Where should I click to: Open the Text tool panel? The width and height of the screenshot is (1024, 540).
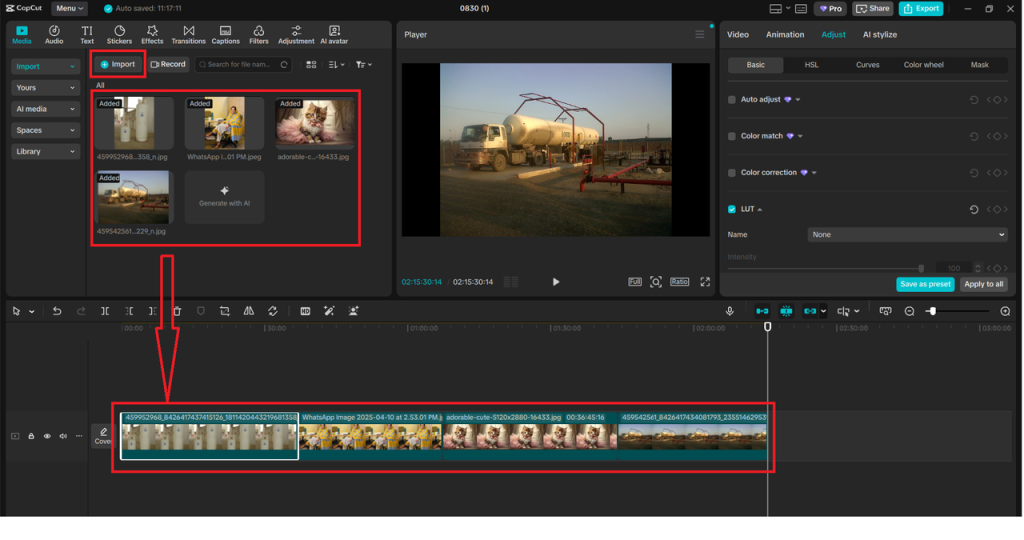[x=87, y=35]
